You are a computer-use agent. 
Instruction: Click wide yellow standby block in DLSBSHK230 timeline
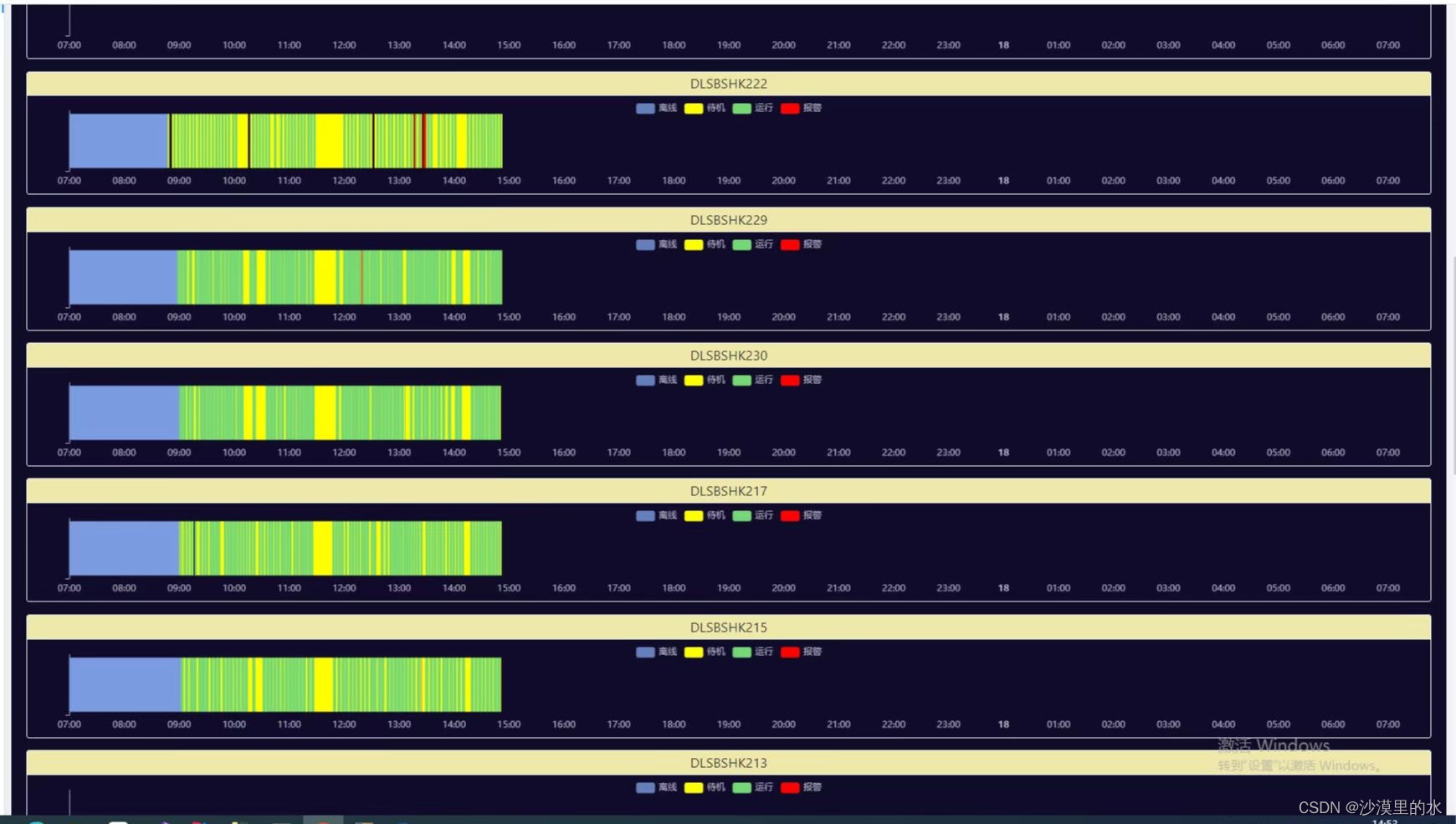(x=326, y=412)
